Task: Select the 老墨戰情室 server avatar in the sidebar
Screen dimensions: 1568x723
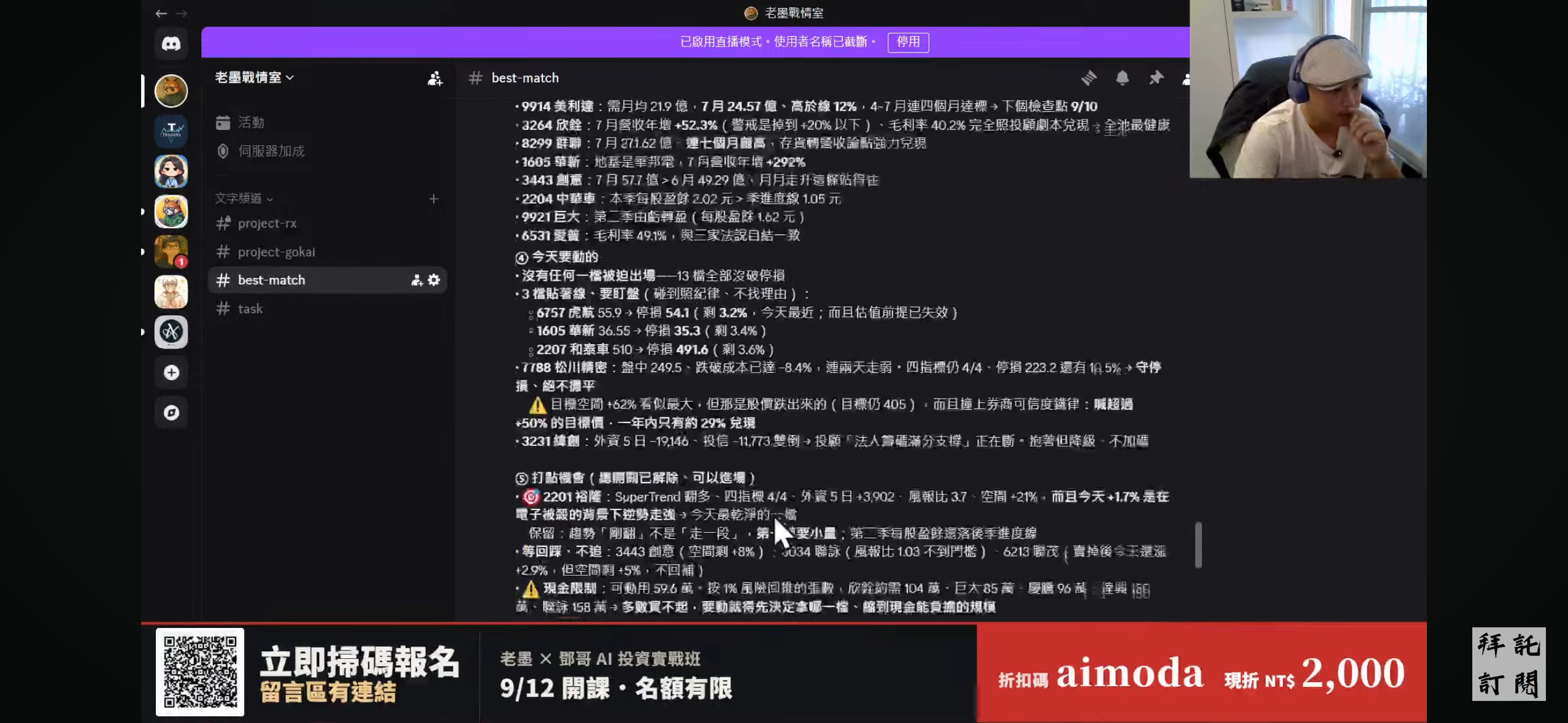Action: 171,91
